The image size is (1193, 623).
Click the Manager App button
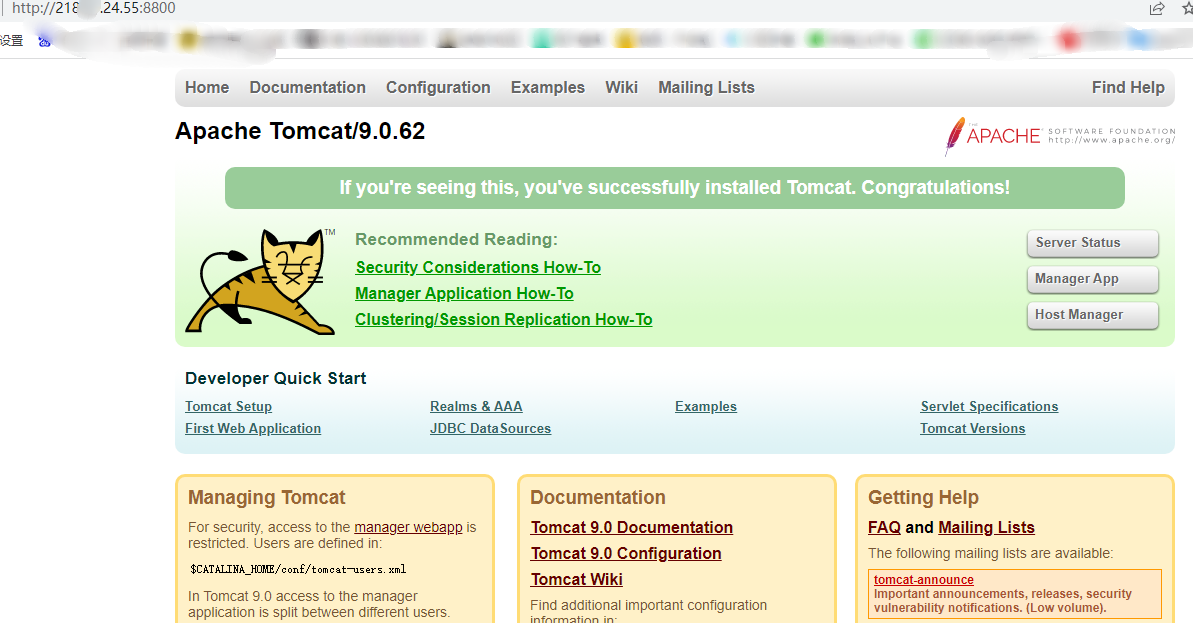point(1093,278)
